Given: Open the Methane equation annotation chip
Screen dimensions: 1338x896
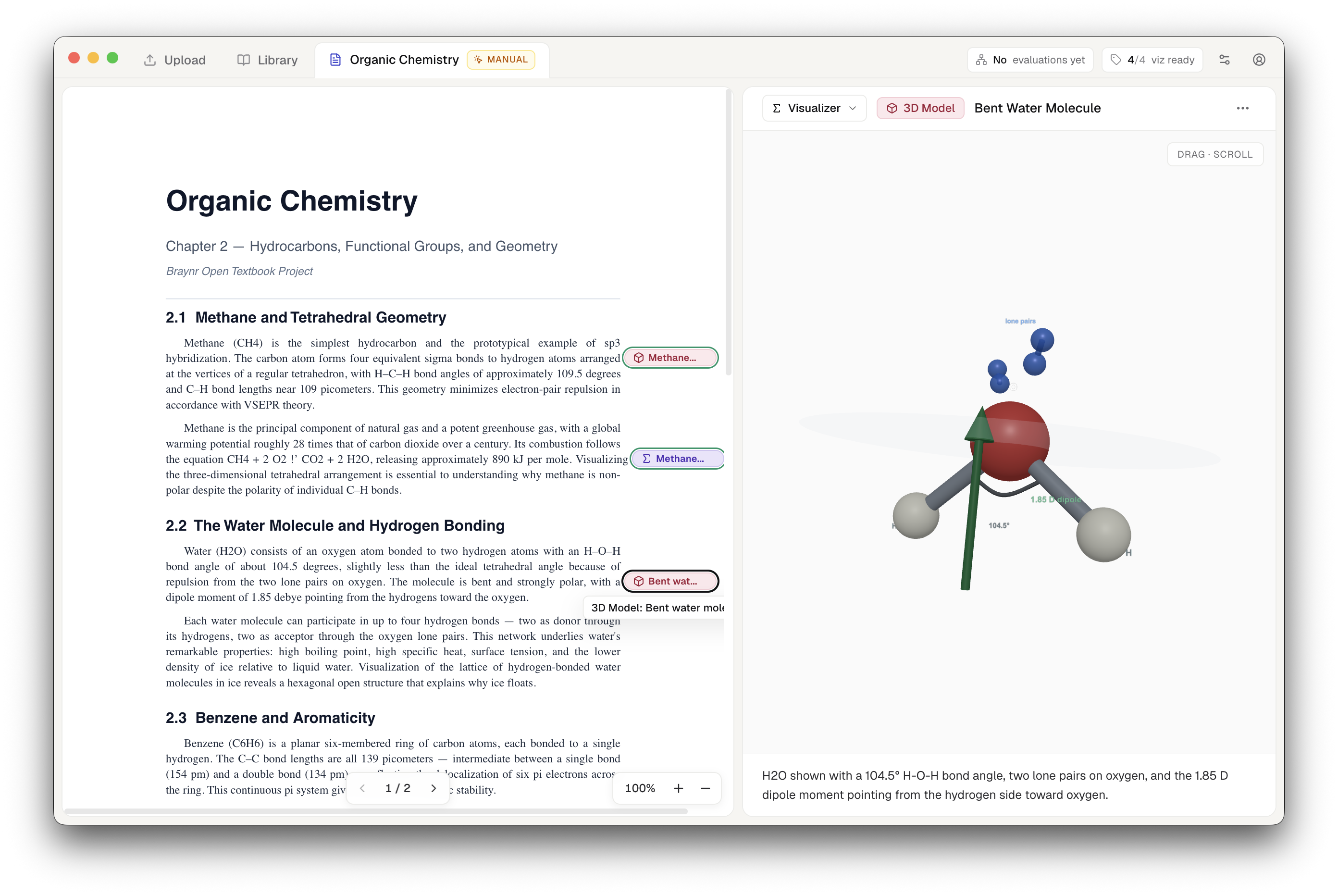Looking at the screenshot, I should coord(678,458).
